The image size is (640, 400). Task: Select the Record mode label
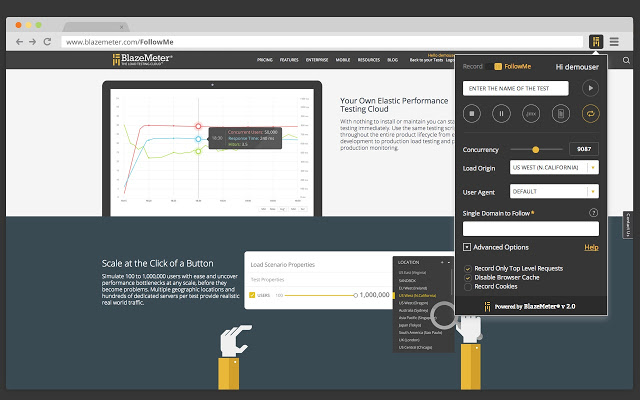[x=473, y=67]
